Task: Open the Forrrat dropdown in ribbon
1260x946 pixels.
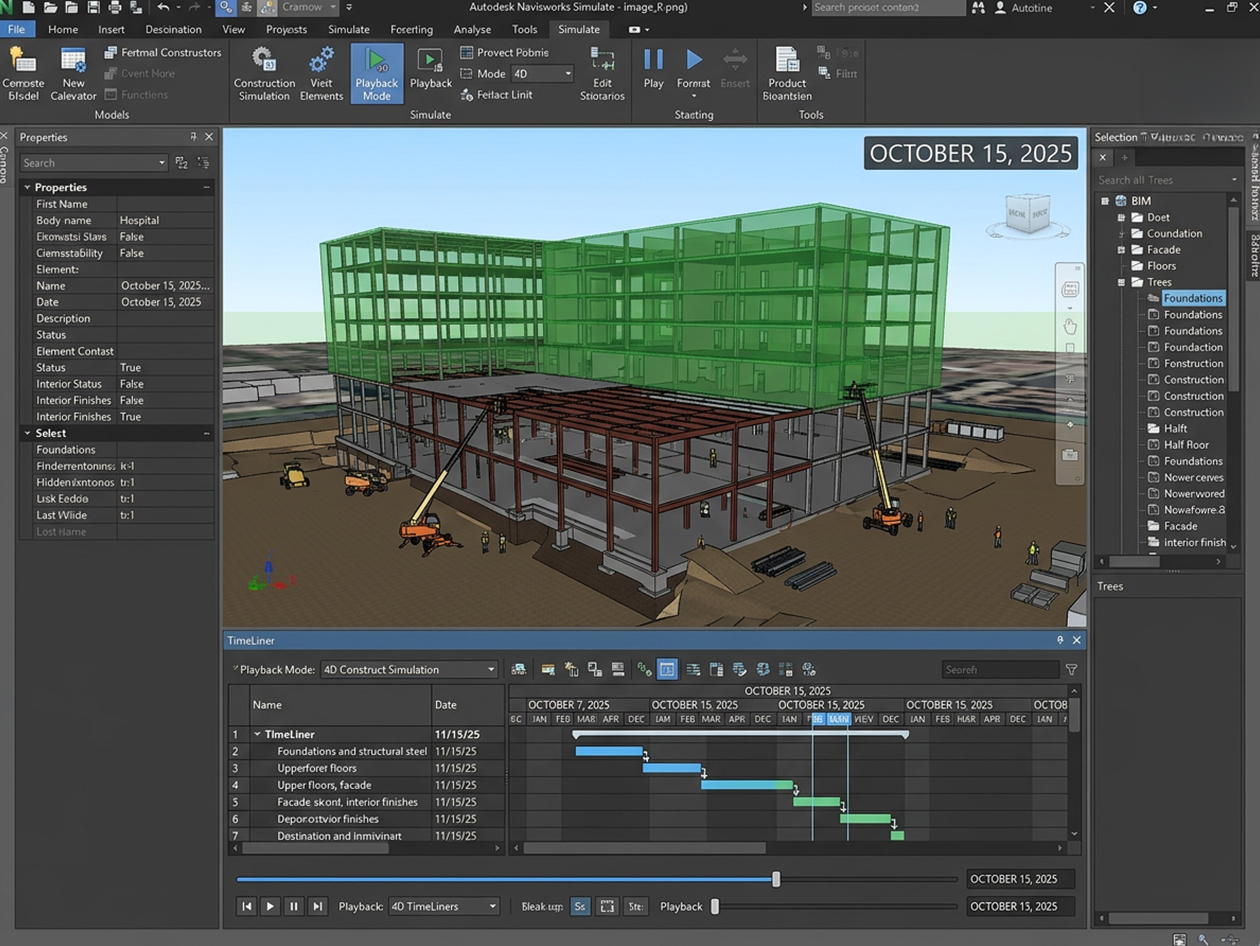Action: click(x=693, y=73)
